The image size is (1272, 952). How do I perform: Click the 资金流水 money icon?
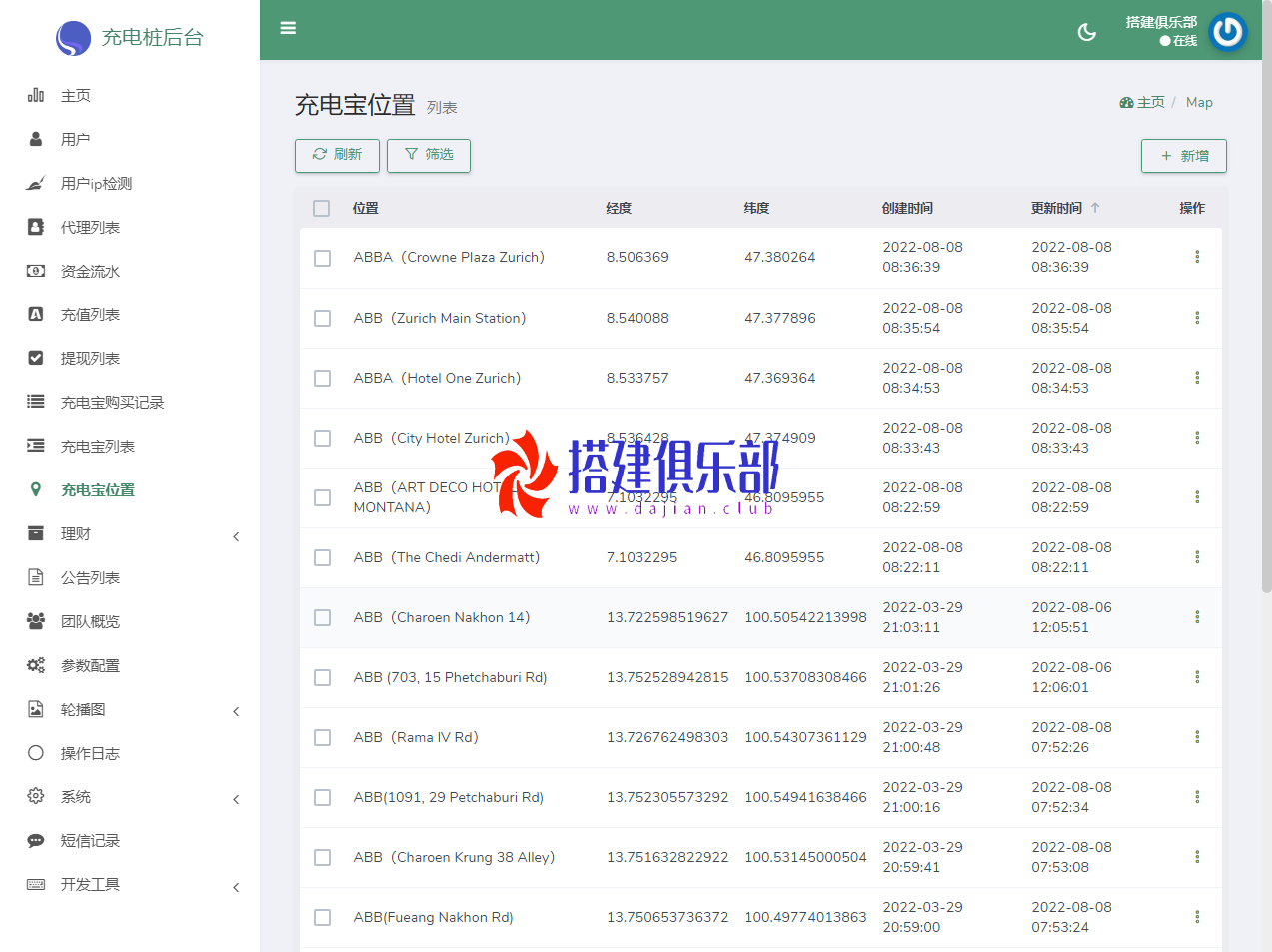pyautogui.click(x=36, y=271)
